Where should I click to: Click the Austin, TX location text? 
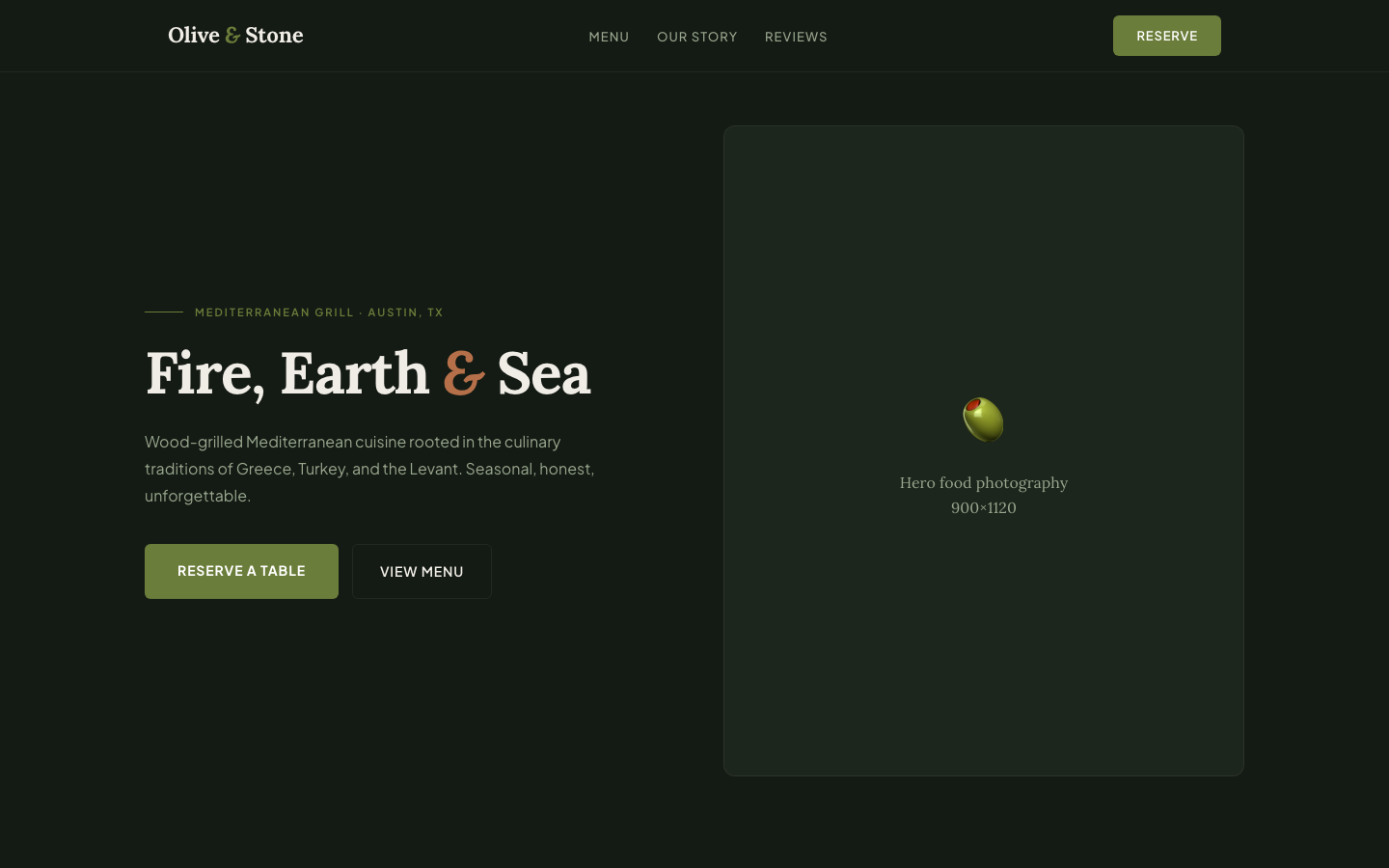click(x=405, y=312)
